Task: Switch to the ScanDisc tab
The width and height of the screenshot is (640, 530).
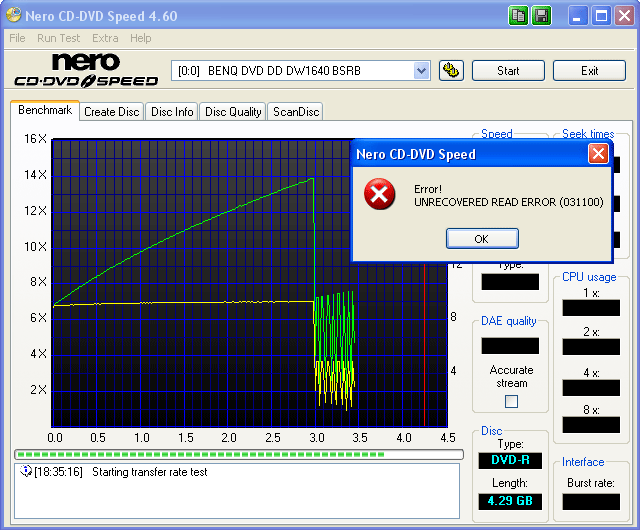Action: click(296, 112)
